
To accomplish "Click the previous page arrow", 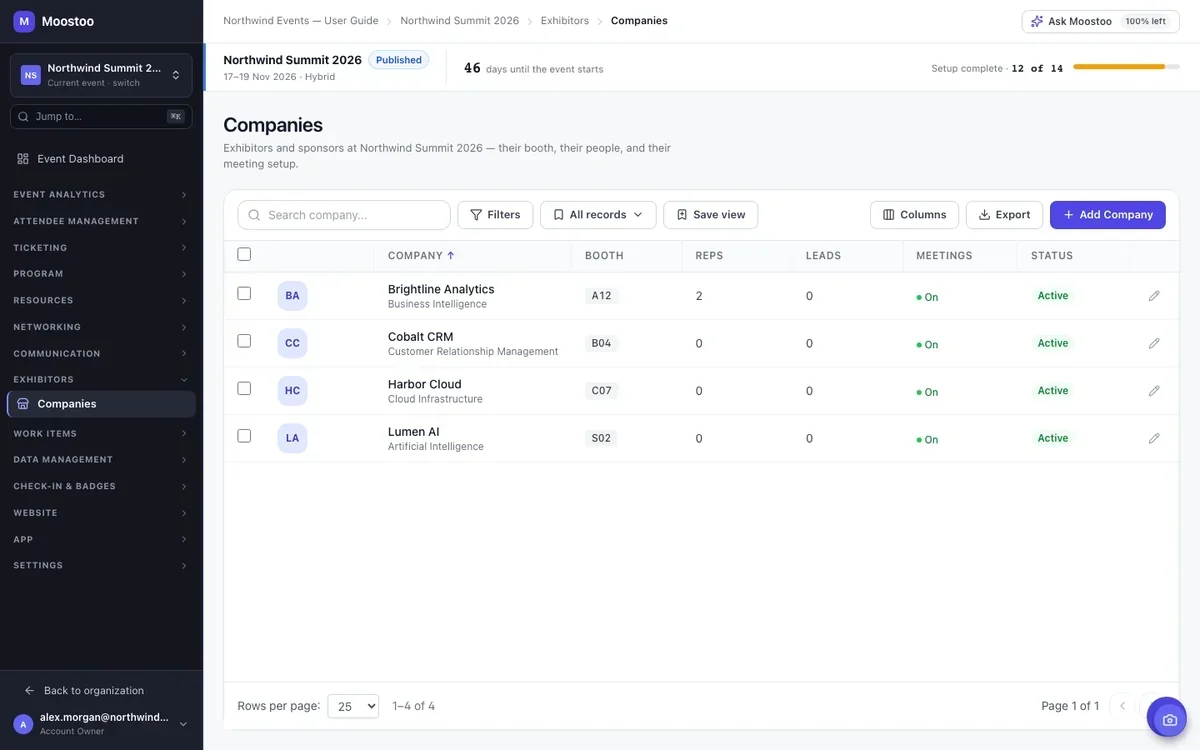I will click(x=1122, y=706).
